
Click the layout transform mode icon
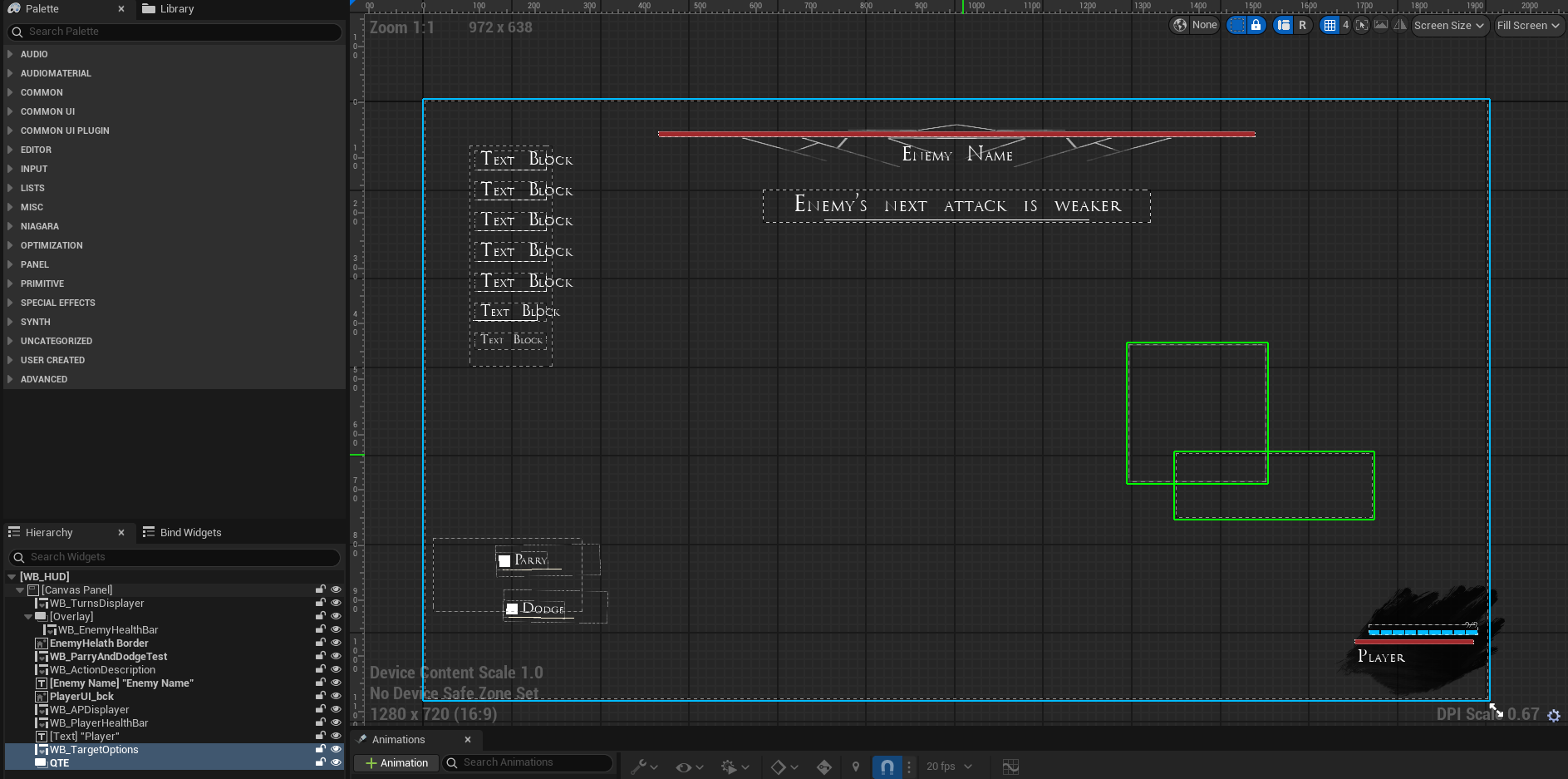coord(1284,25)
